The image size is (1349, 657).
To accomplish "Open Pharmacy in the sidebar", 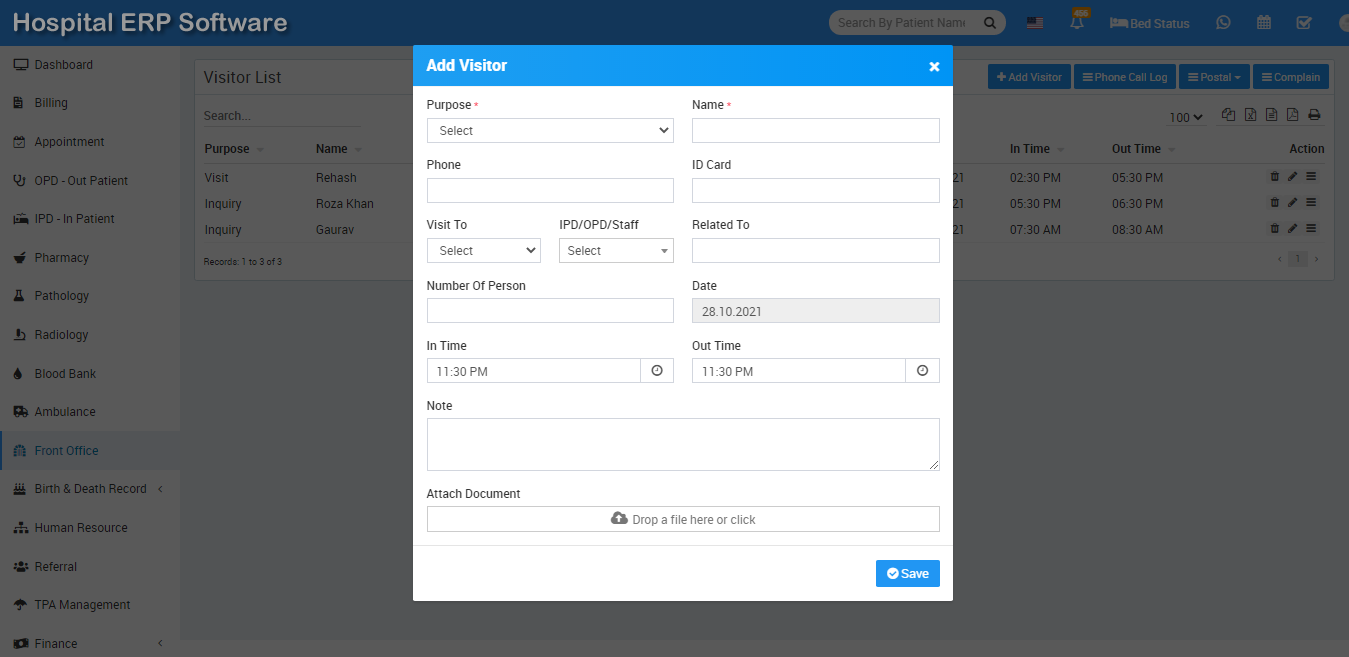I will (62, 258).
